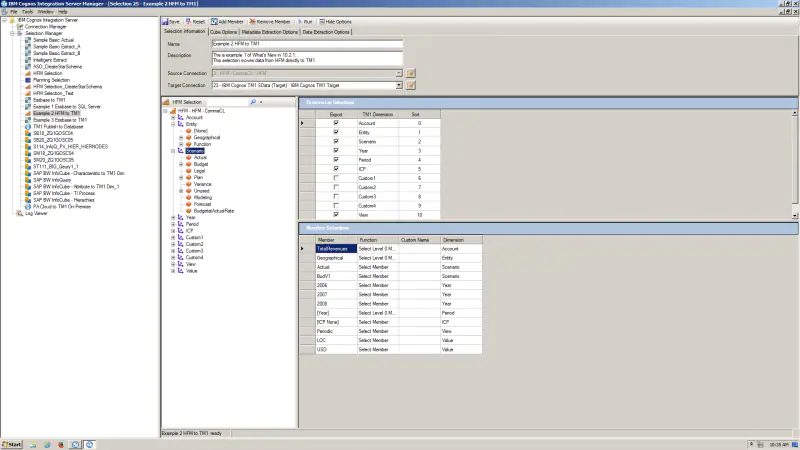Viewport: 800px width, 450px height.
Task: Click the search magnifier in HFM Selection
Action: 253,102
